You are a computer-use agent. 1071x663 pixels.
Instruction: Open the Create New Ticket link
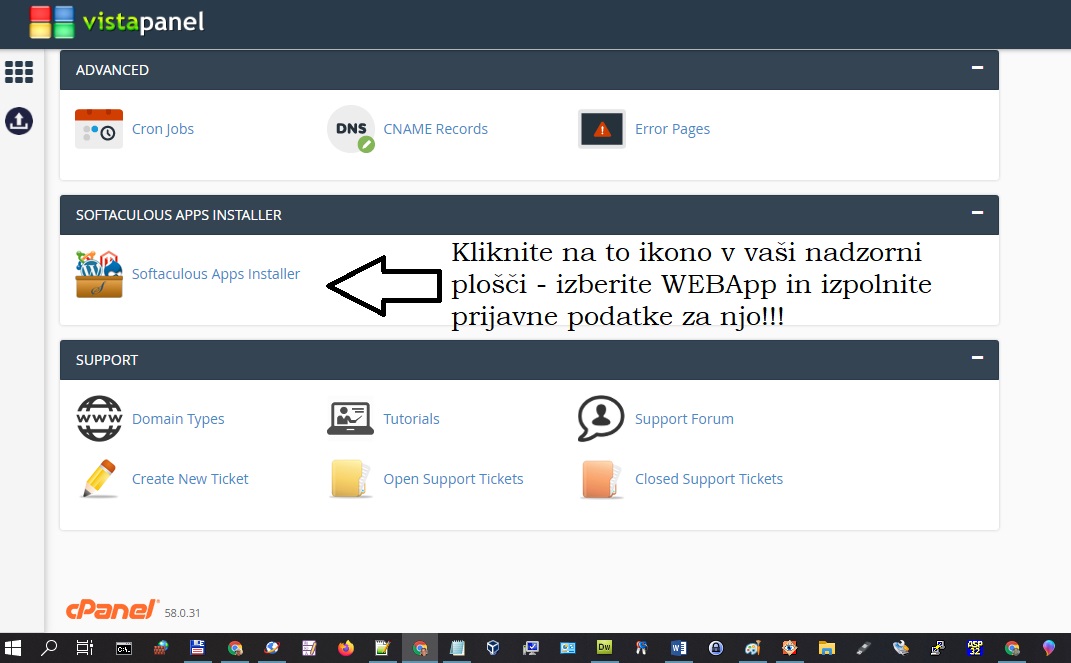190,479
